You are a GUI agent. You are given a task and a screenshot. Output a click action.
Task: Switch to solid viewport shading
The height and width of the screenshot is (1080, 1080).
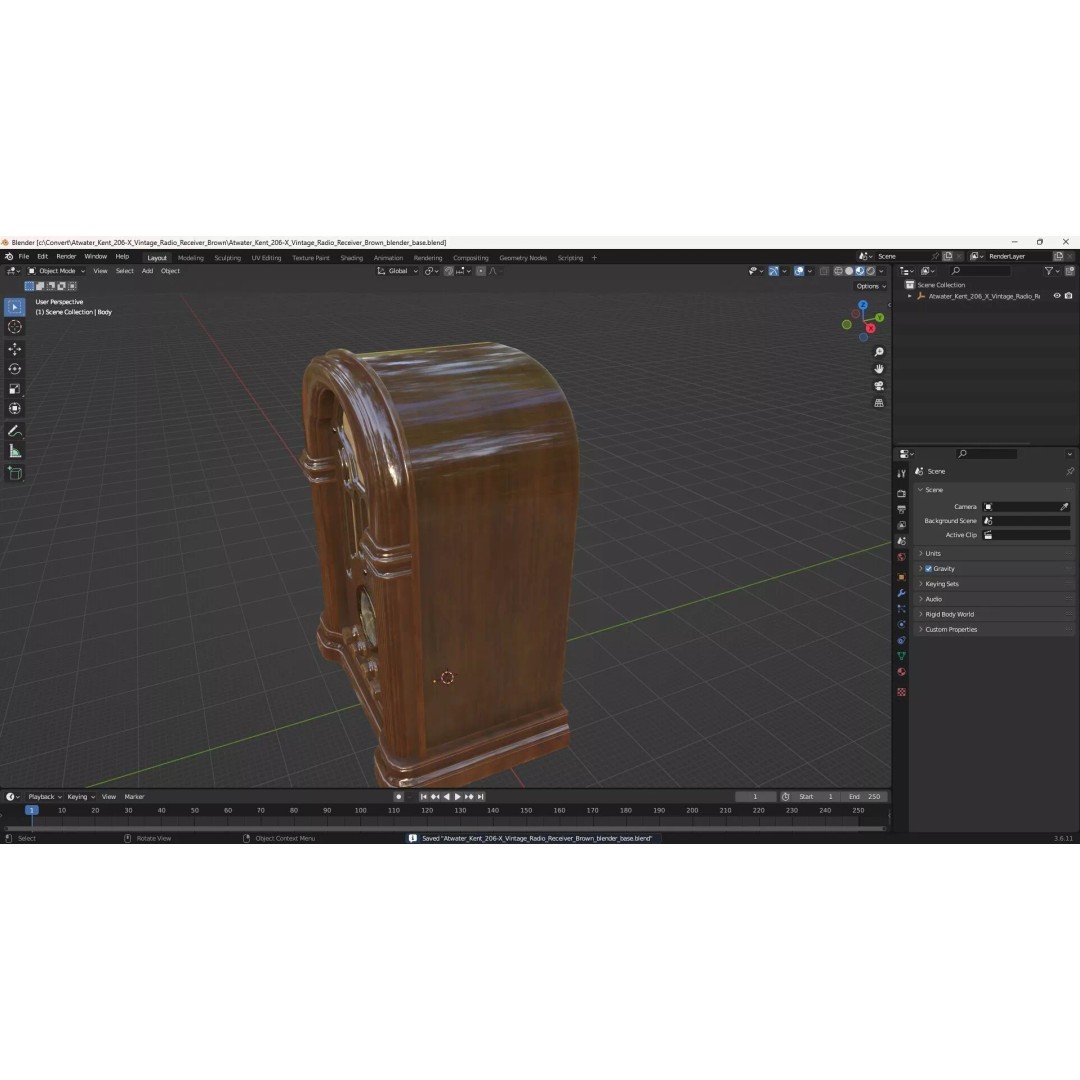(849, 271)
